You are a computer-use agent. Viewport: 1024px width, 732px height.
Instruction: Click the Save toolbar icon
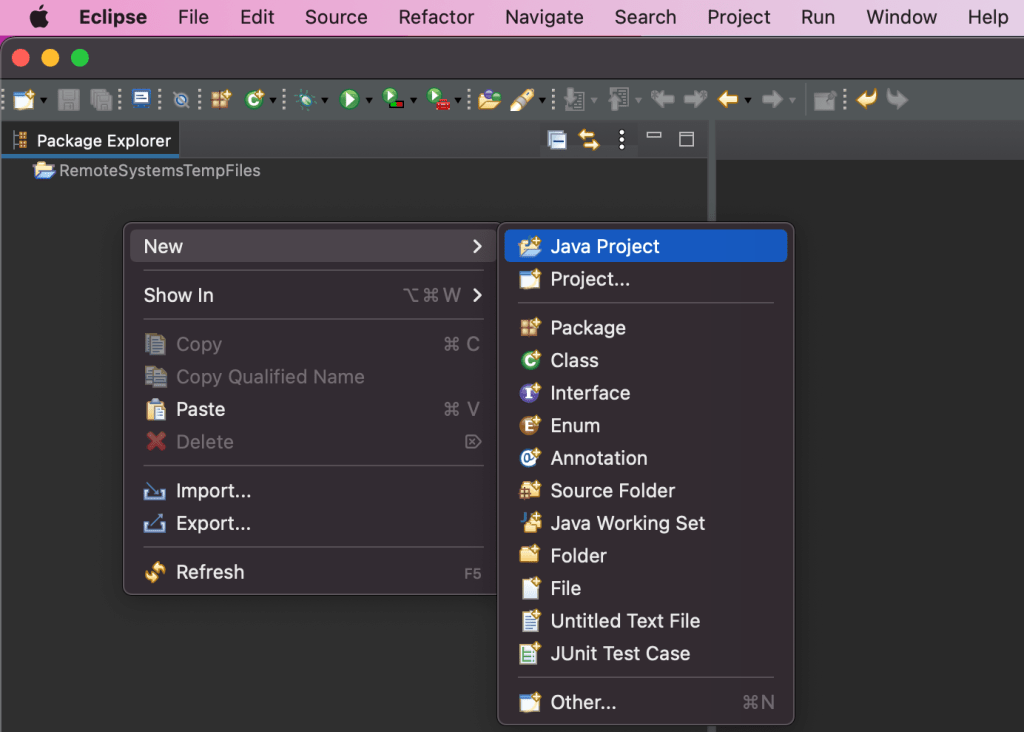[69, 100]
